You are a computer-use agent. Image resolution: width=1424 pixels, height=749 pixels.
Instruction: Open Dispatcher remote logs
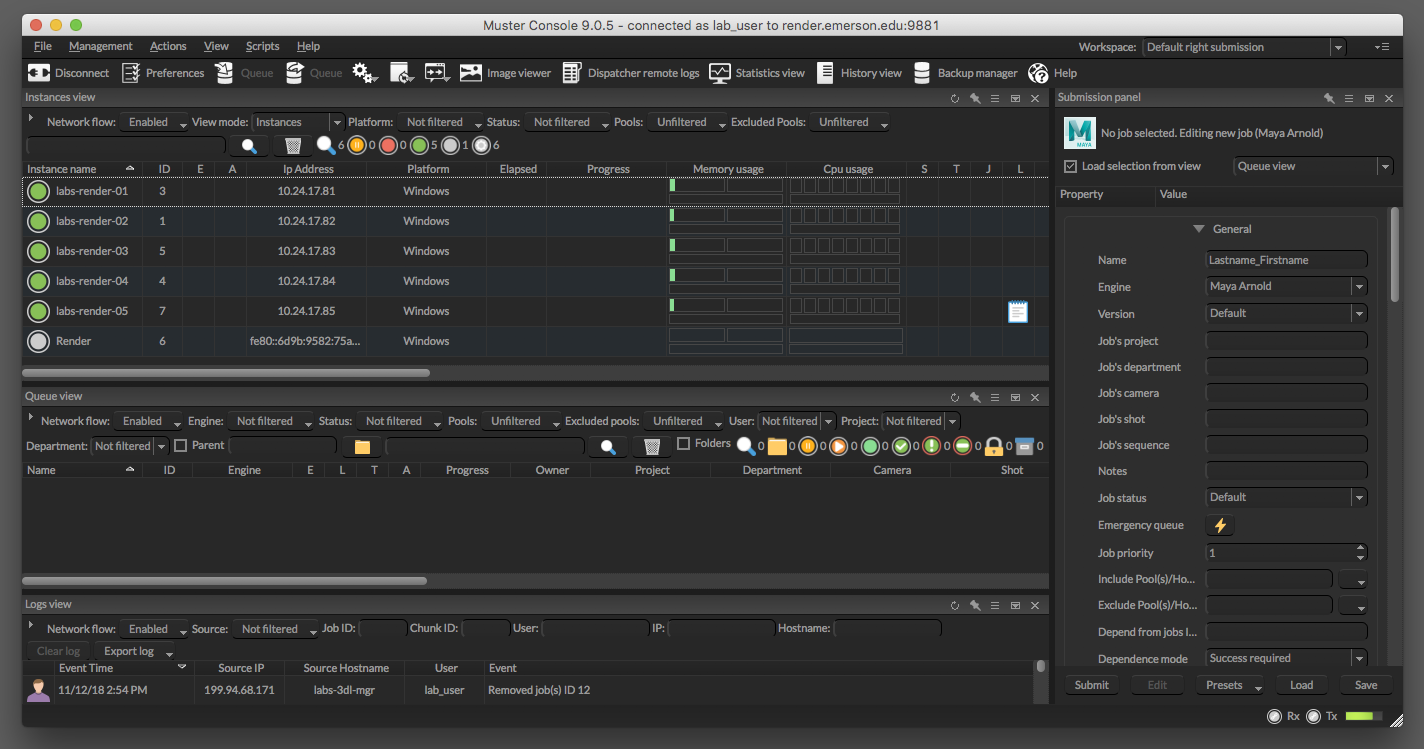click(x=630, y=73)
